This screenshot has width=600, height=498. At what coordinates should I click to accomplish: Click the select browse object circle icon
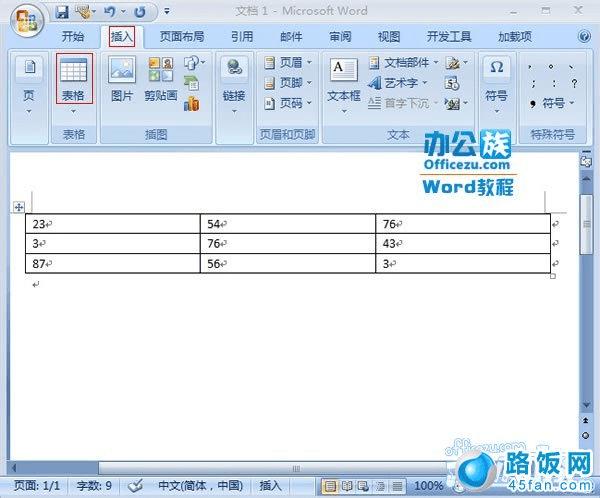[x=585, y=435]
